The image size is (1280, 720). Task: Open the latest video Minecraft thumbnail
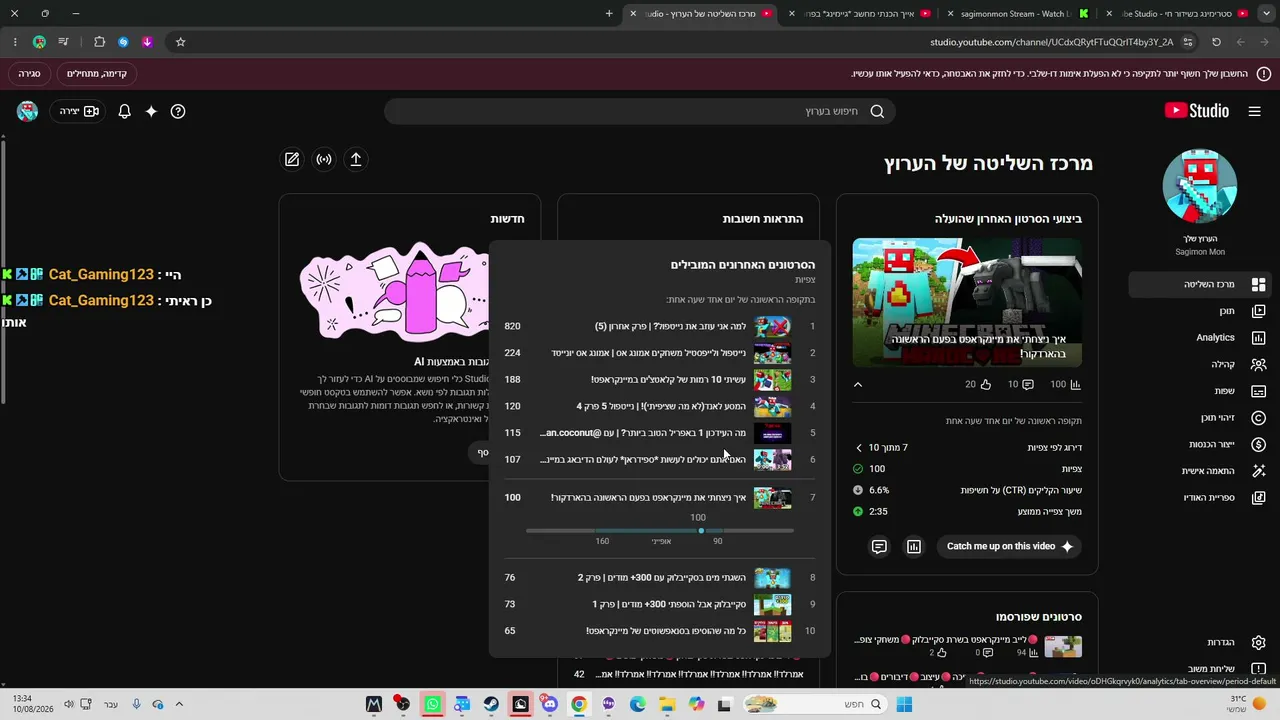pos(967,302)
